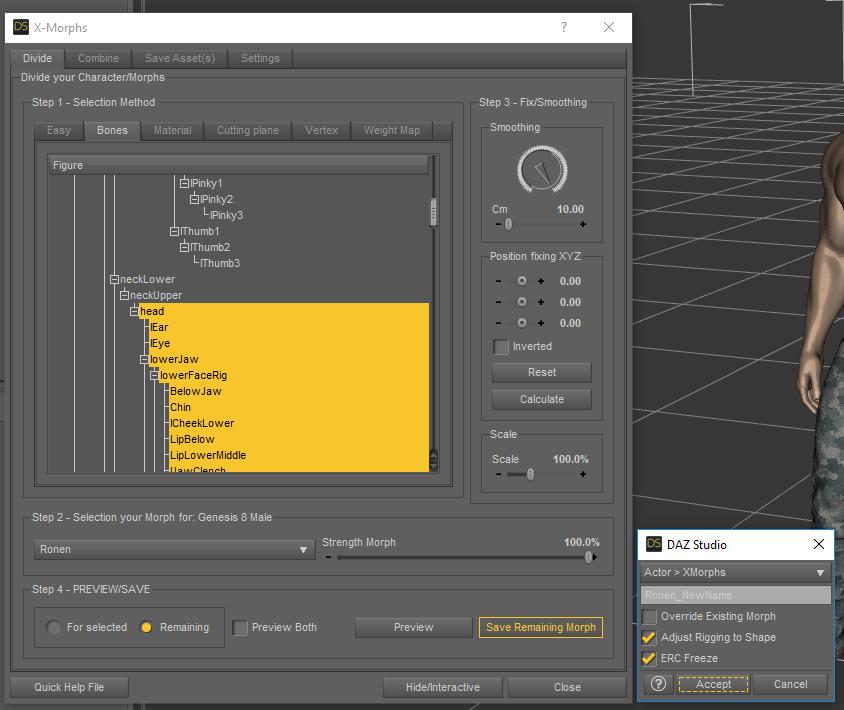Screen dimensions: 844x710
Task: Select the lPinky3 bone in tree
Action: point(227,215)
